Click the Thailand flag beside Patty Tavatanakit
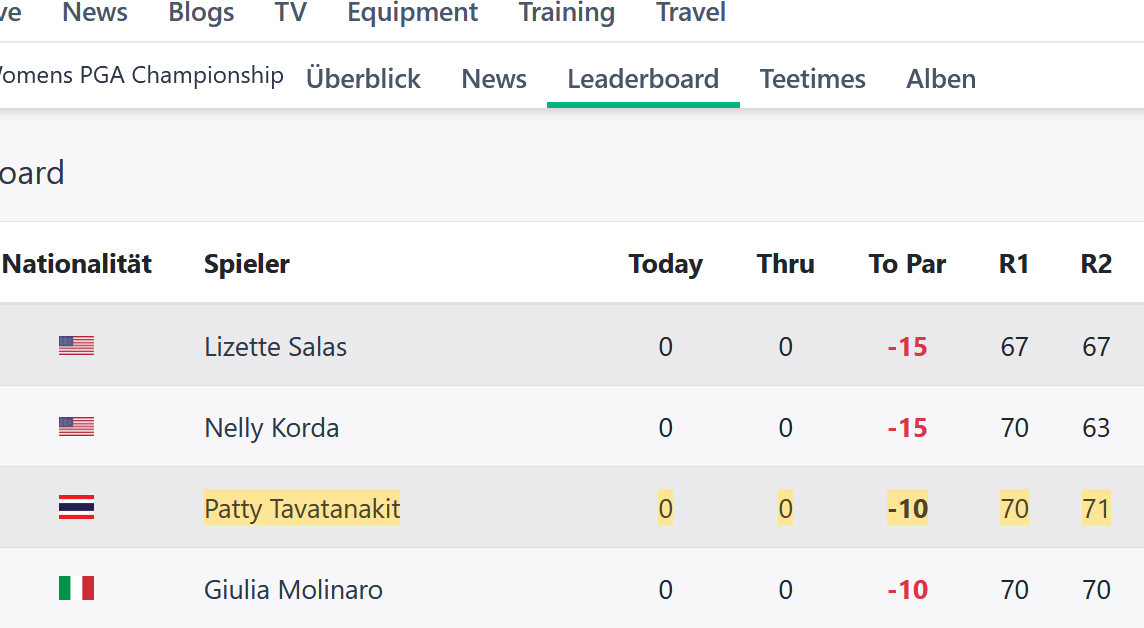The width and height of the screenshot is (1144, 628). (76, 508)
